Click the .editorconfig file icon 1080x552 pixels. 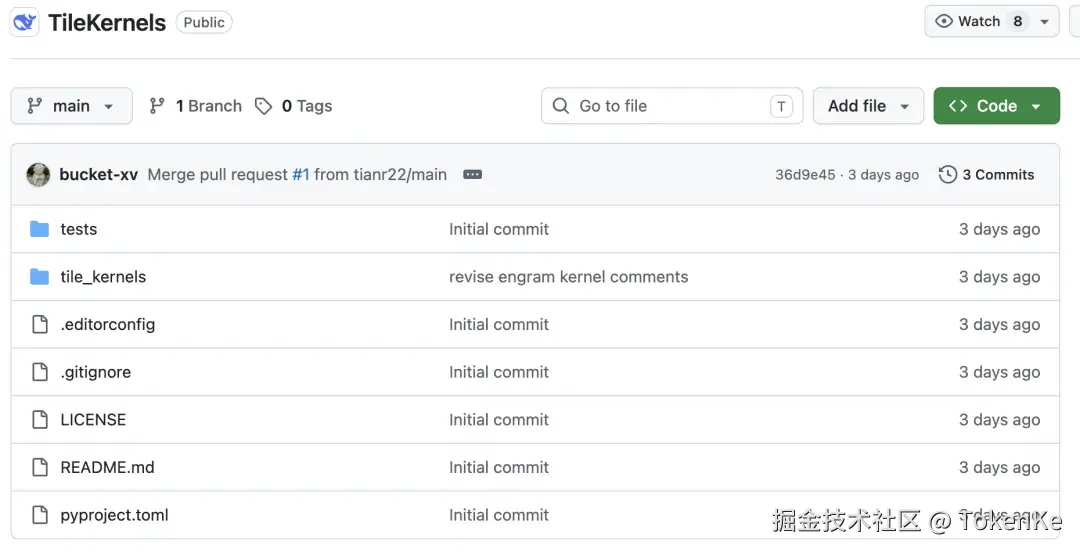40,324
